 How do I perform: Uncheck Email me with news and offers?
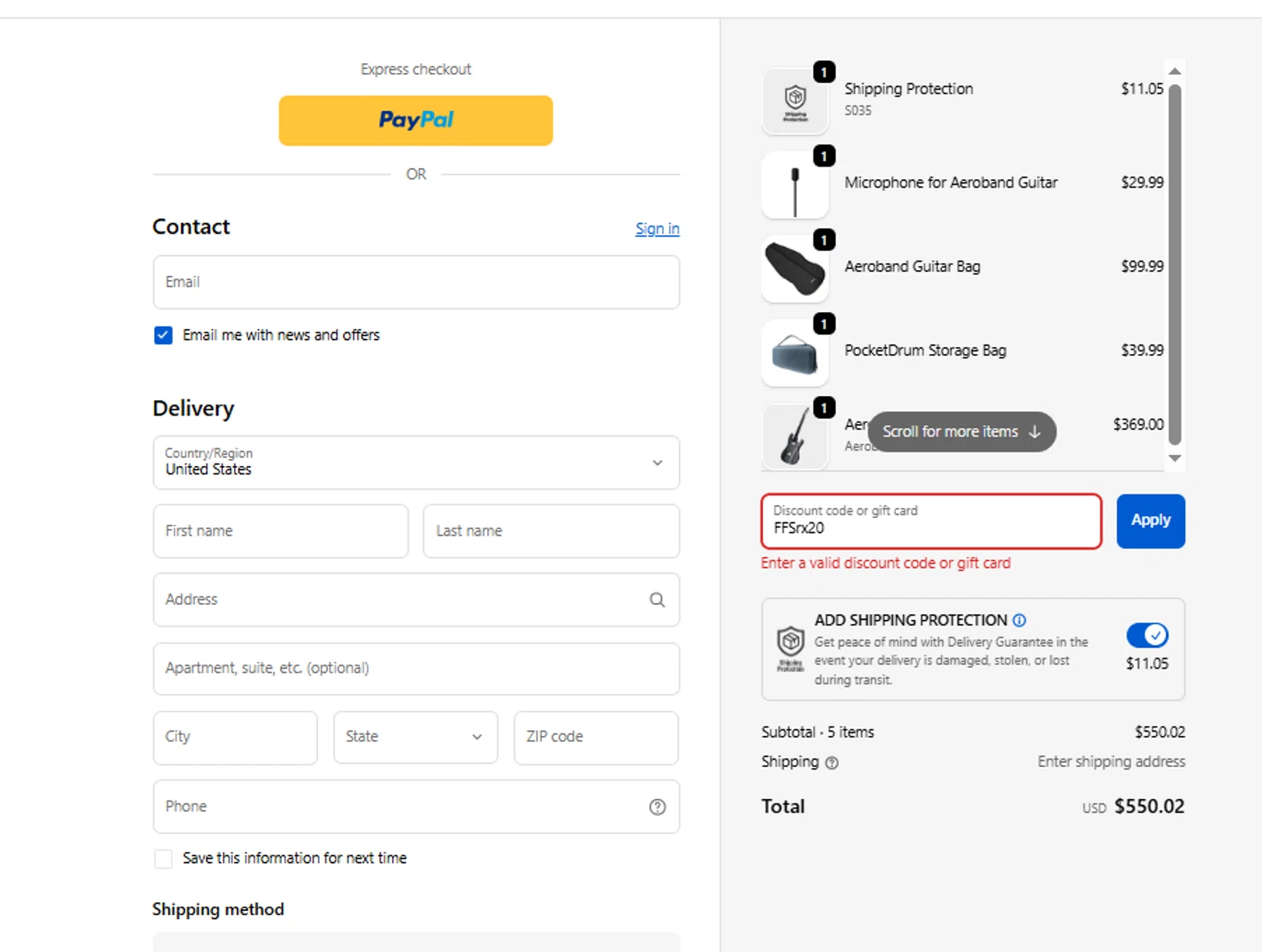tap(163, 336)
